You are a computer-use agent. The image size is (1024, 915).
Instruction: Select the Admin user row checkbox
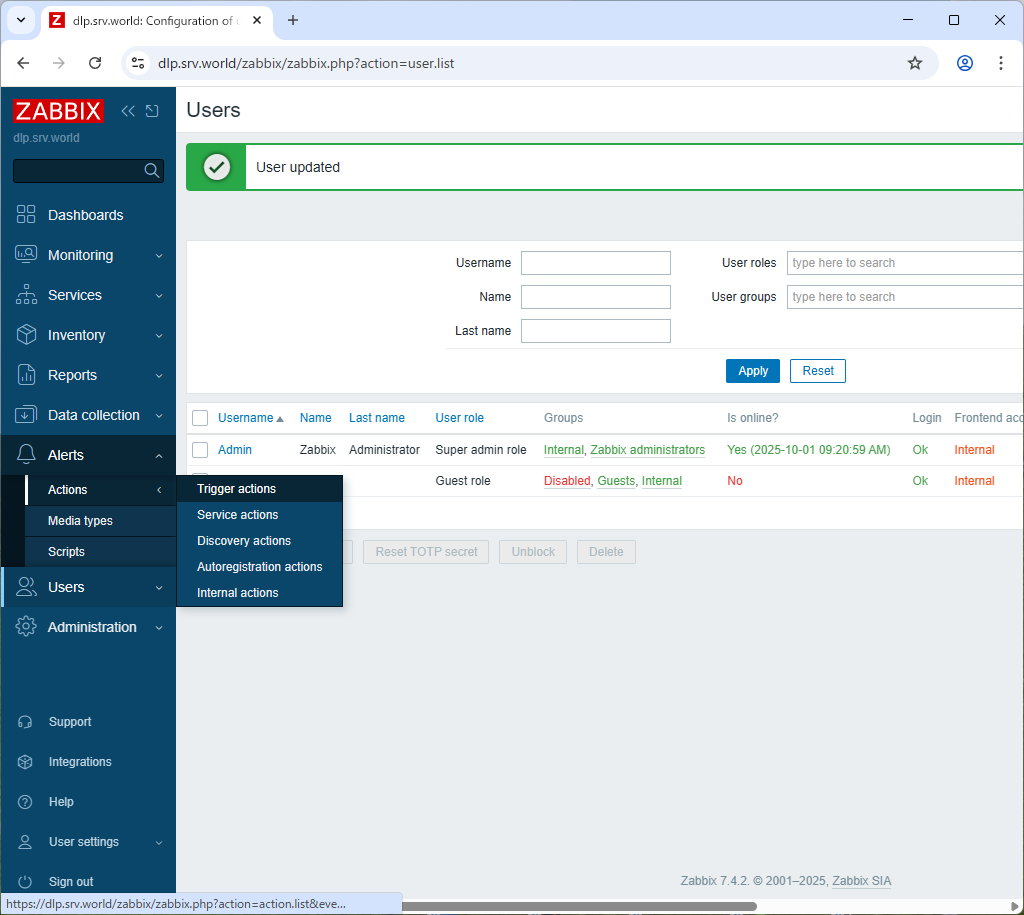(x=200, y=450)
